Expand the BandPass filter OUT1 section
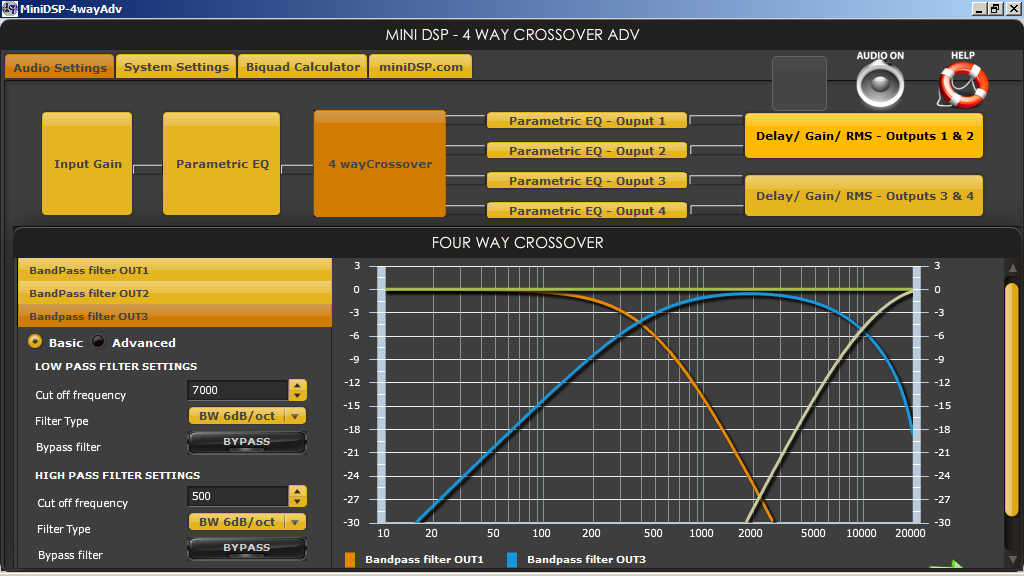The width and height of the screenshot is (1024, 576). coord(175,270)
